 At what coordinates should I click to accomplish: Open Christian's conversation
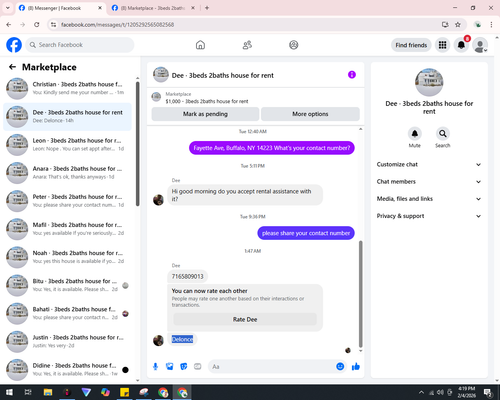point(67,88)
